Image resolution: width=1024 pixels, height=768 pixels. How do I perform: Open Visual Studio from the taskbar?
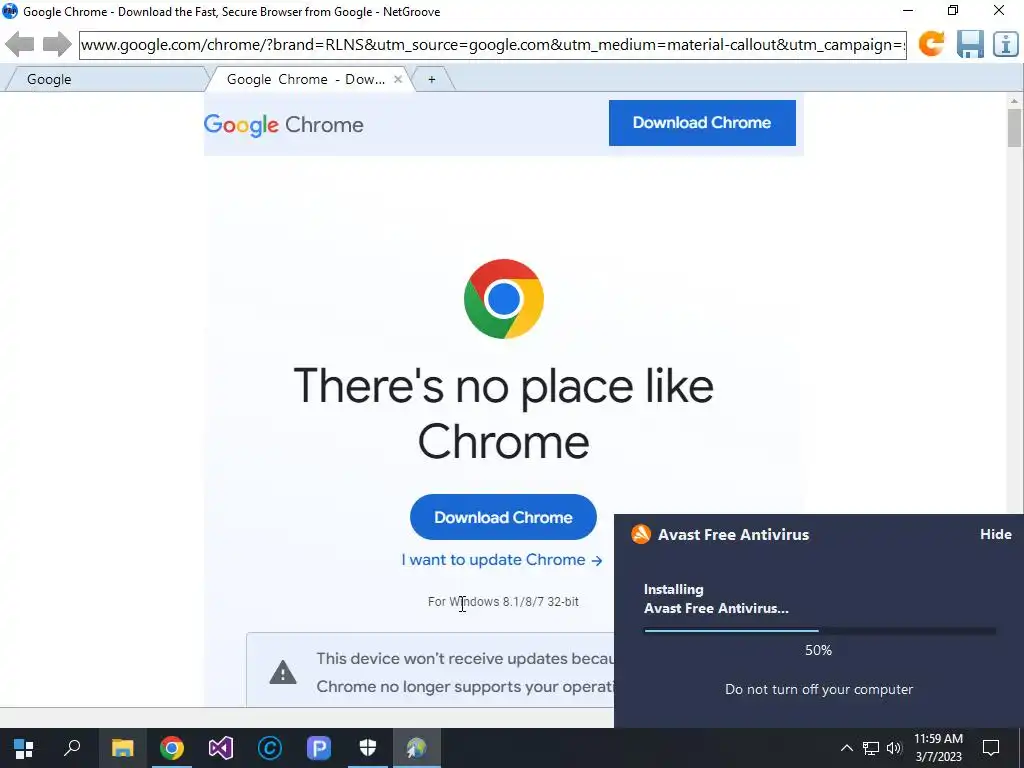(221, 748)
